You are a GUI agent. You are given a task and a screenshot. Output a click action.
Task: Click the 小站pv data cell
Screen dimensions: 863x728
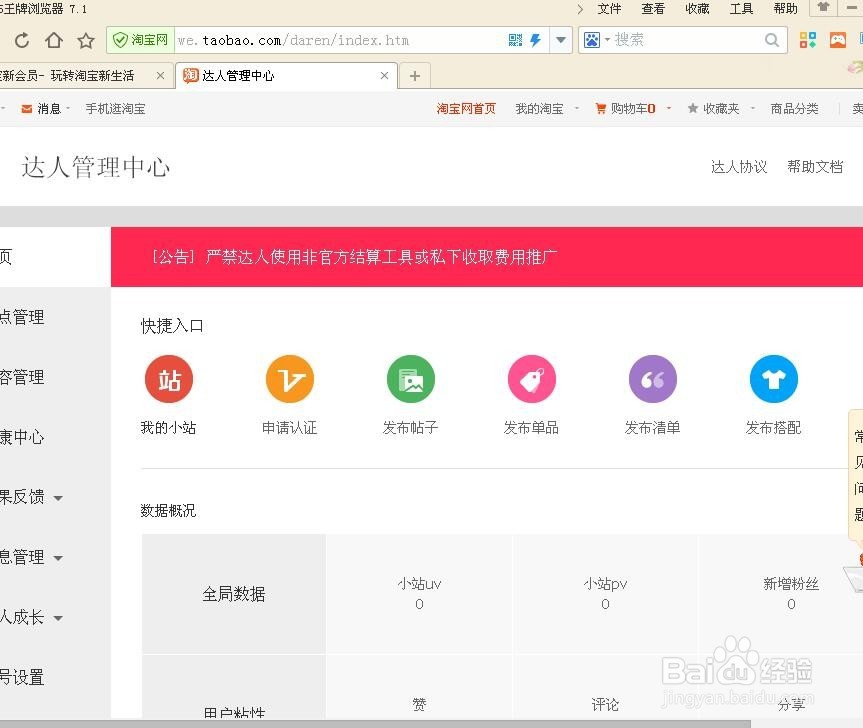[x=605, y=594]
